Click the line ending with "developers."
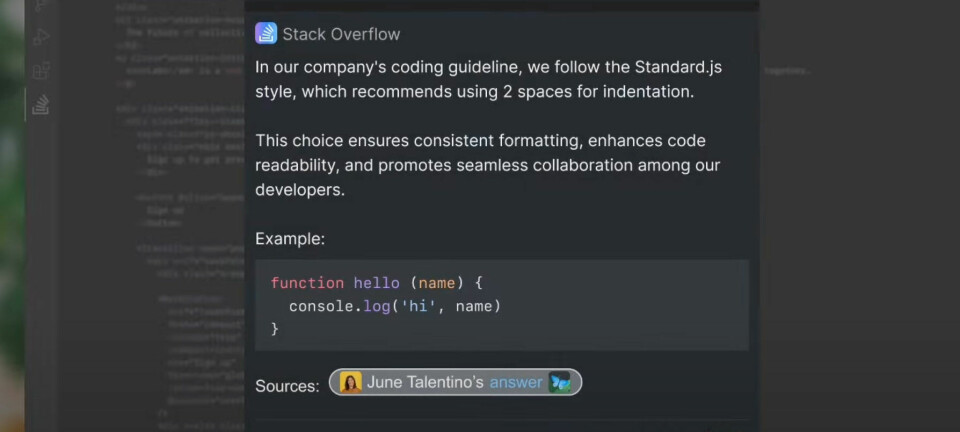The width and height of the screenshot is (960, 432). click(x=300, y=190)
